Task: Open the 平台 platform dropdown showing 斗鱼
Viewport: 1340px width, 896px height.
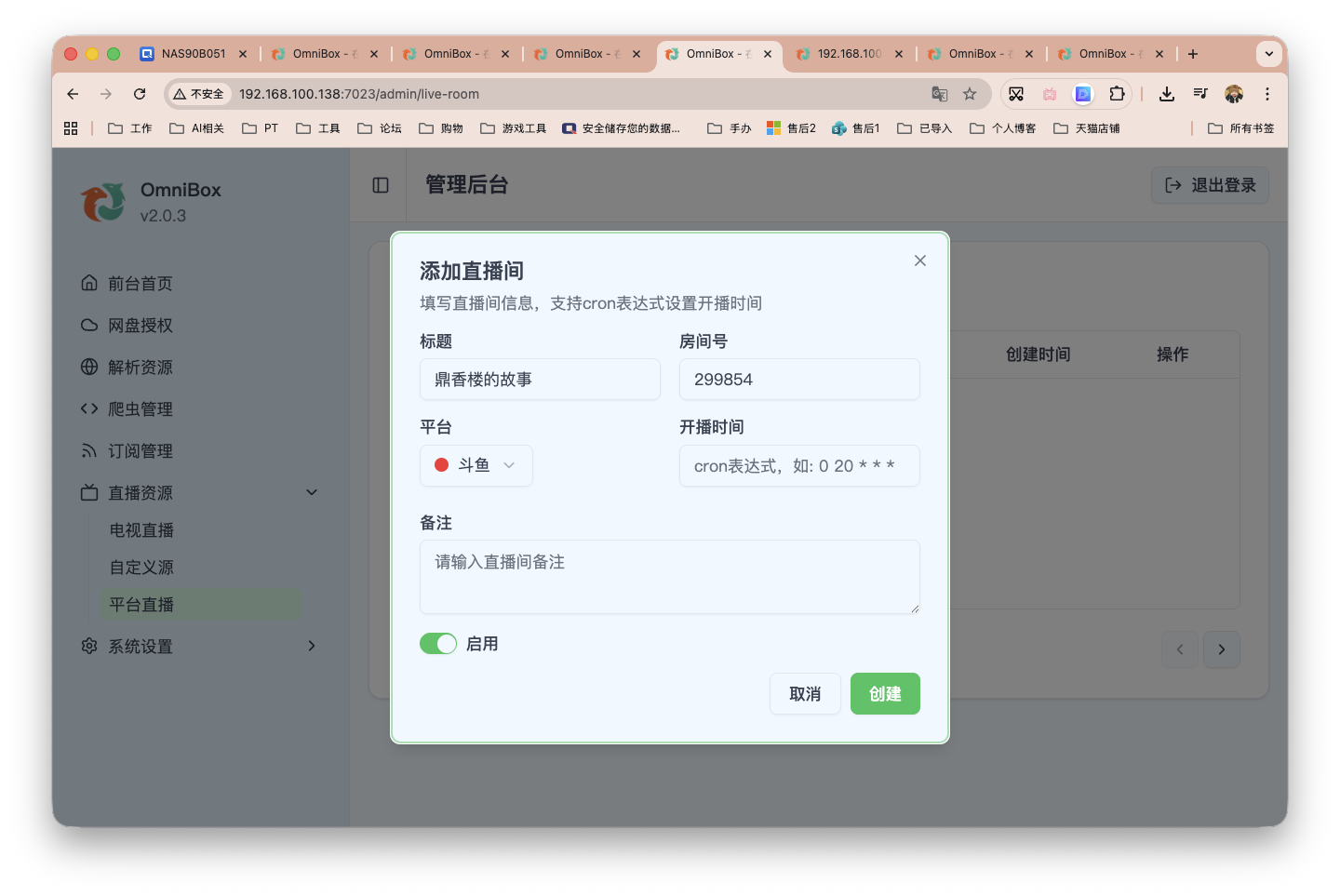Action: coord(476,464)
